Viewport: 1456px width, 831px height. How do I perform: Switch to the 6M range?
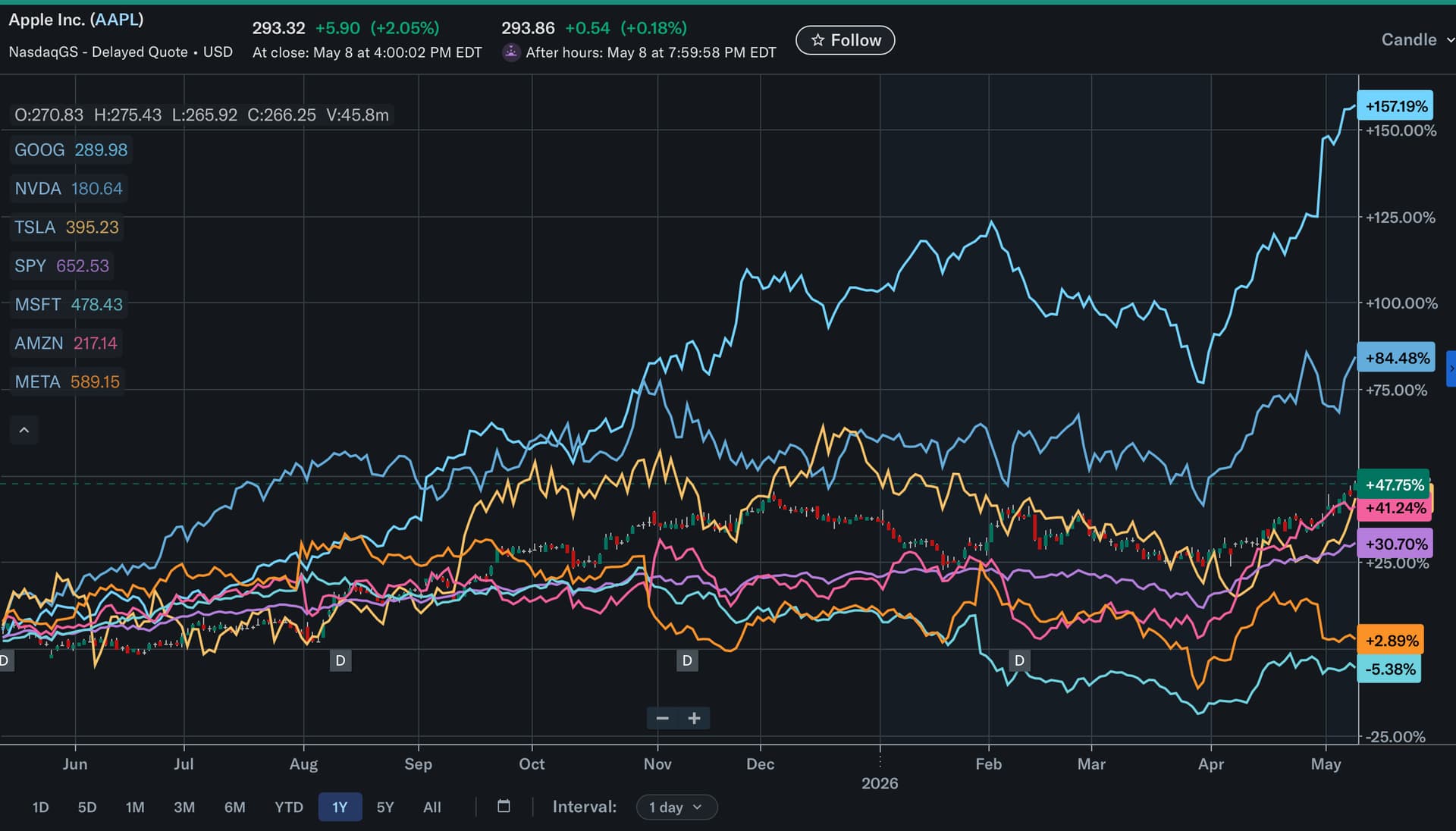click(235, 807)
